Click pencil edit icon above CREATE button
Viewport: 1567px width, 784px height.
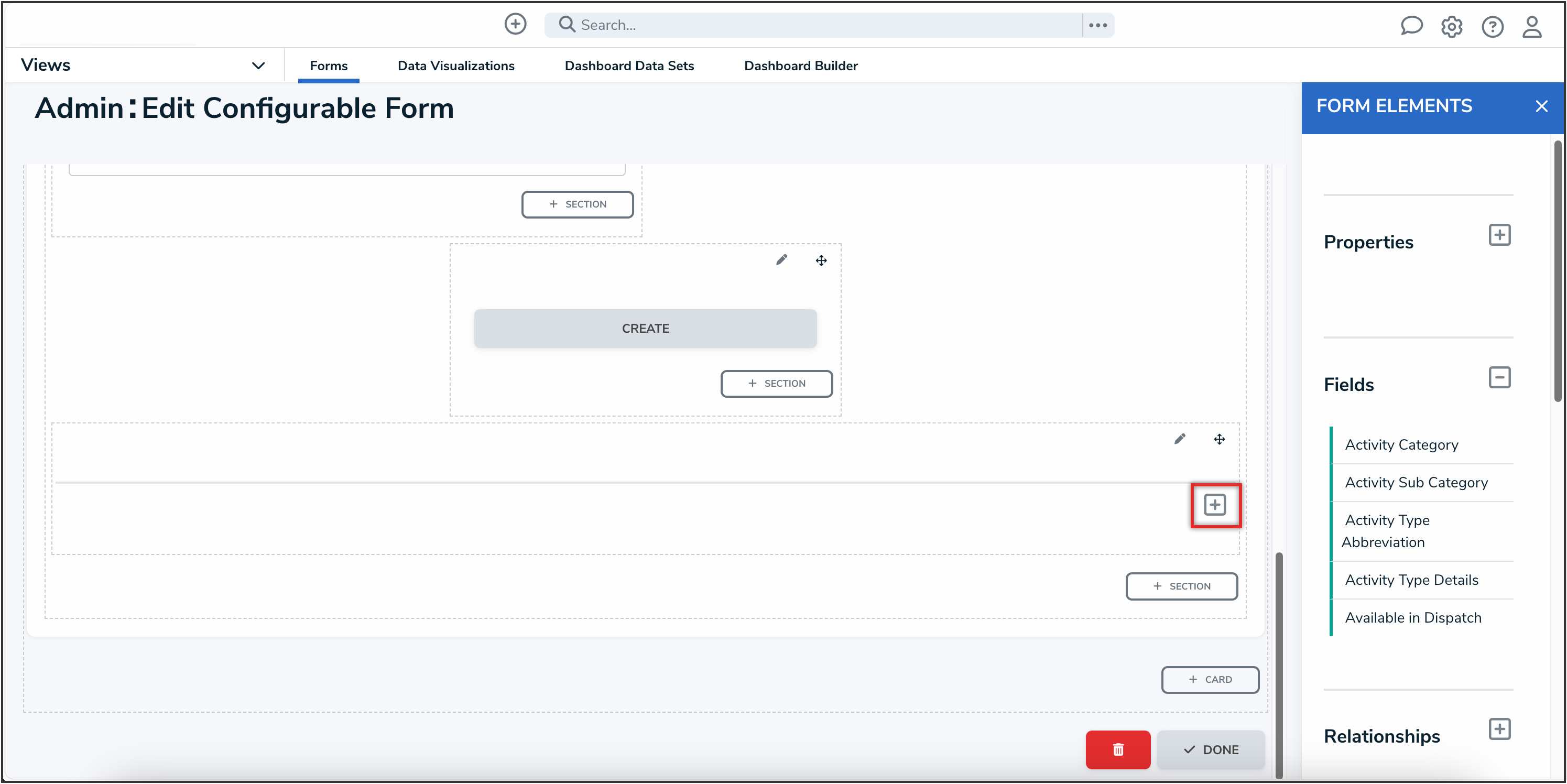coord(781,260)
